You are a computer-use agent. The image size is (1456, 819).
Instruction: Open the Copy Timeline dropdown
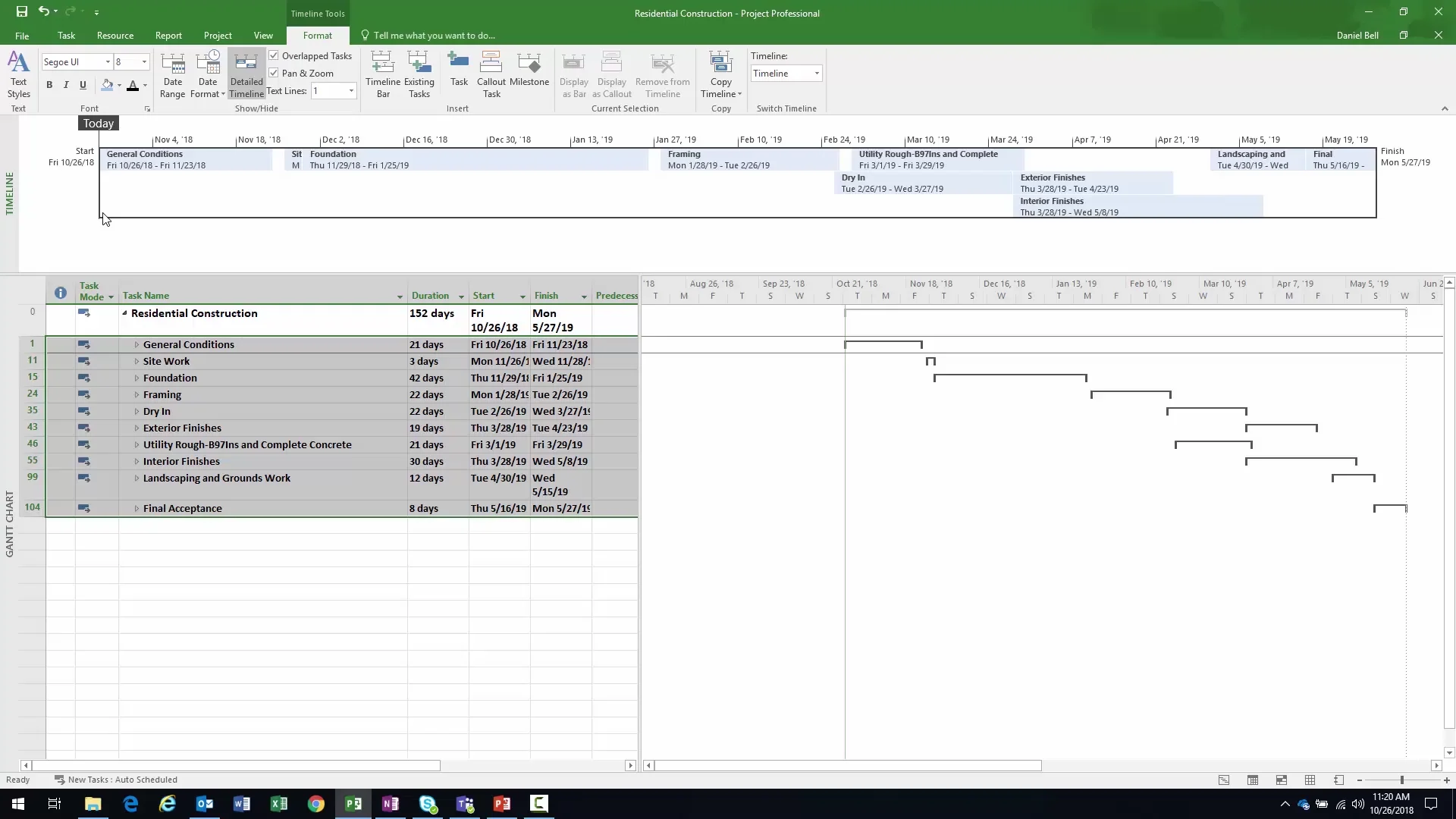coord(721,75)
